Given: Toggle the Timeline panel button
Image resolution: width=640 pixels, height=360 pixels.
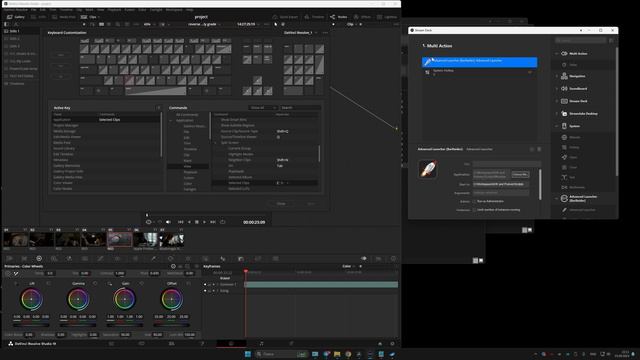Looking at the screenshot, I should pos(314,17).
